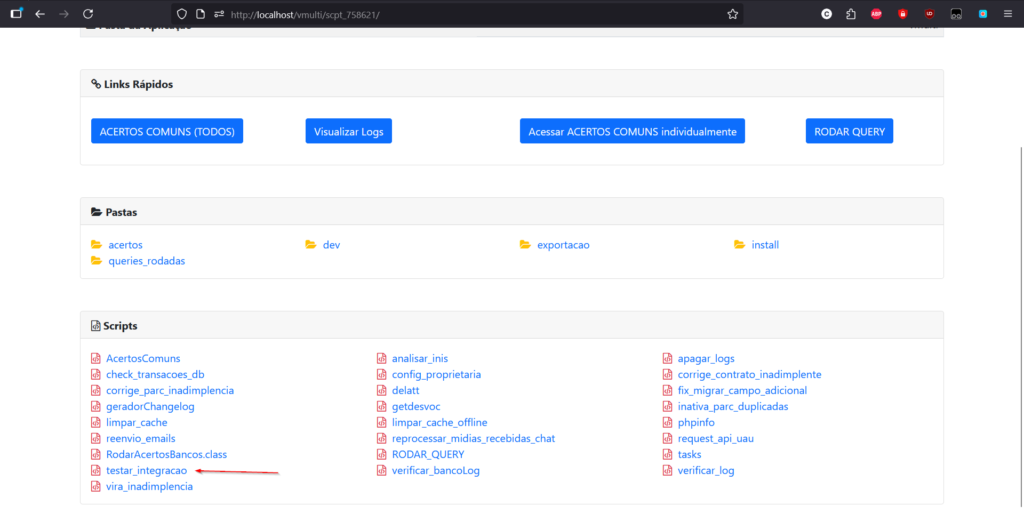Open the verificar_log script link
Viewport: 1024px width, 514px height.
click(706, 470)
